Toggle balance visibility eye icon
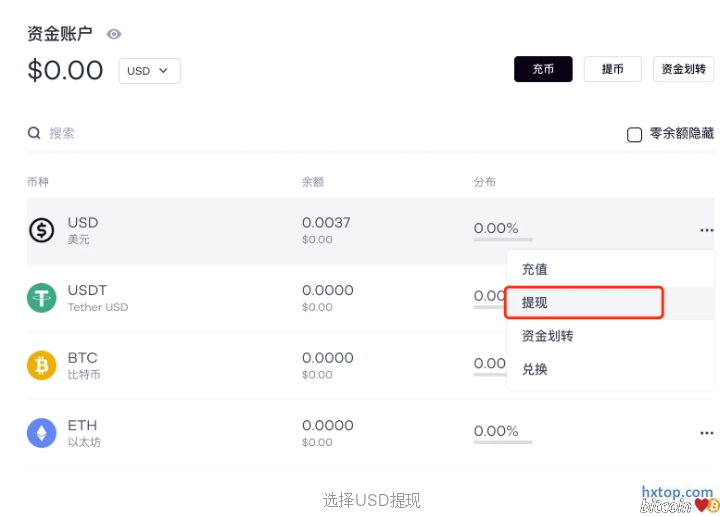The image size is (720, 516). (x=114, y=34)
